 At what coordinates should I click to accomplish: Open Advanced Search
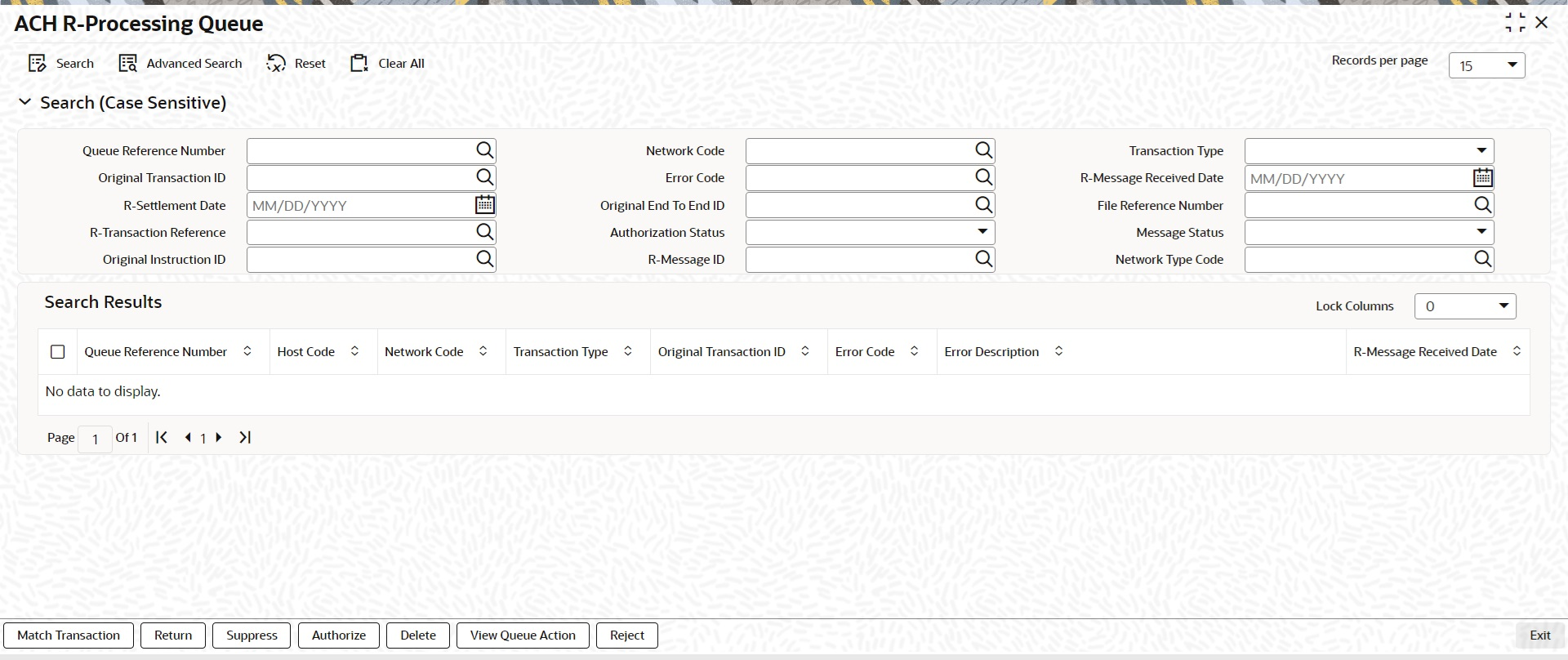180,64
